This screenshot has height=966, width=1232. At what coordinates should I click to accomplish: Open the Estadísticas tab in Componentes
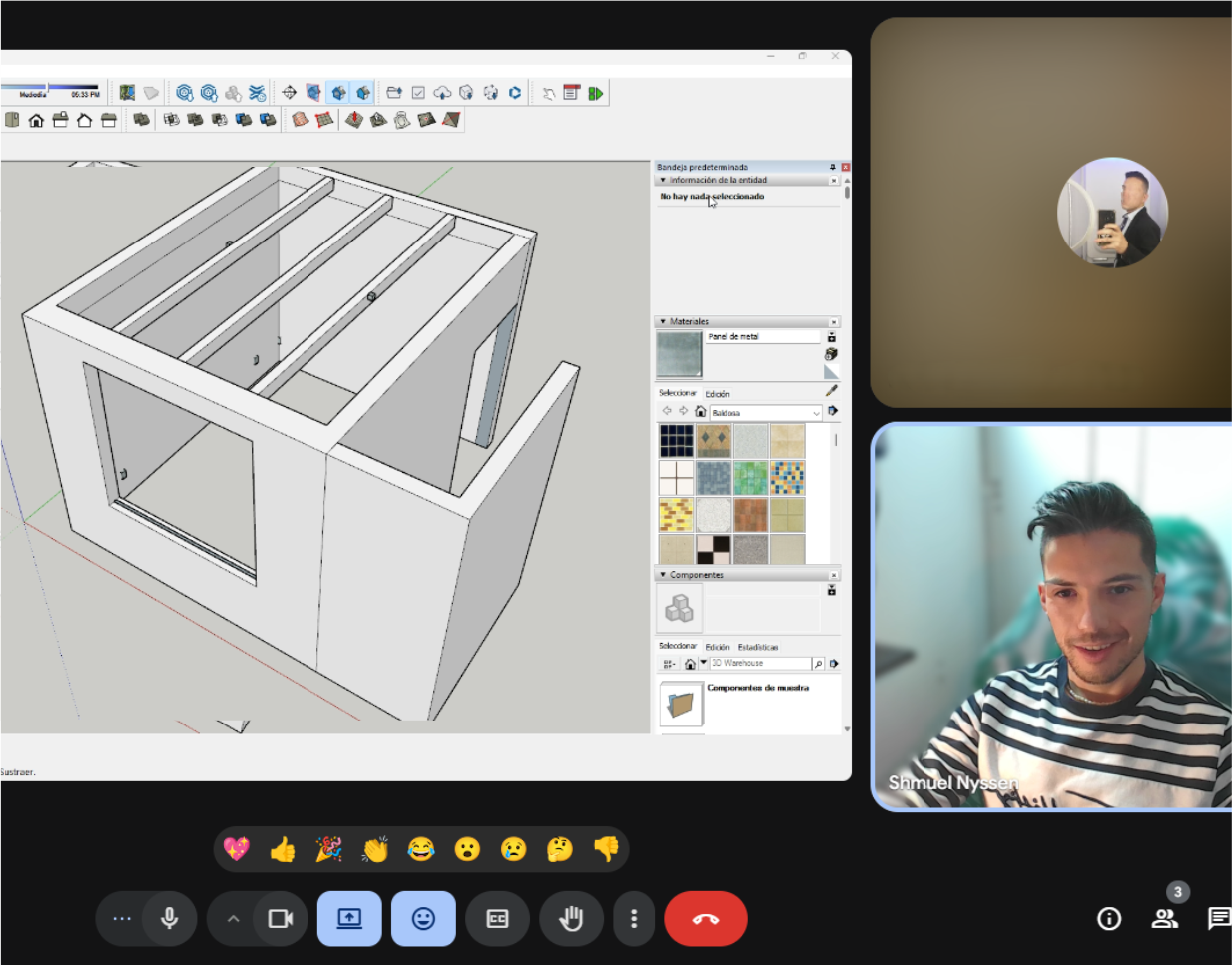(758, 647)
